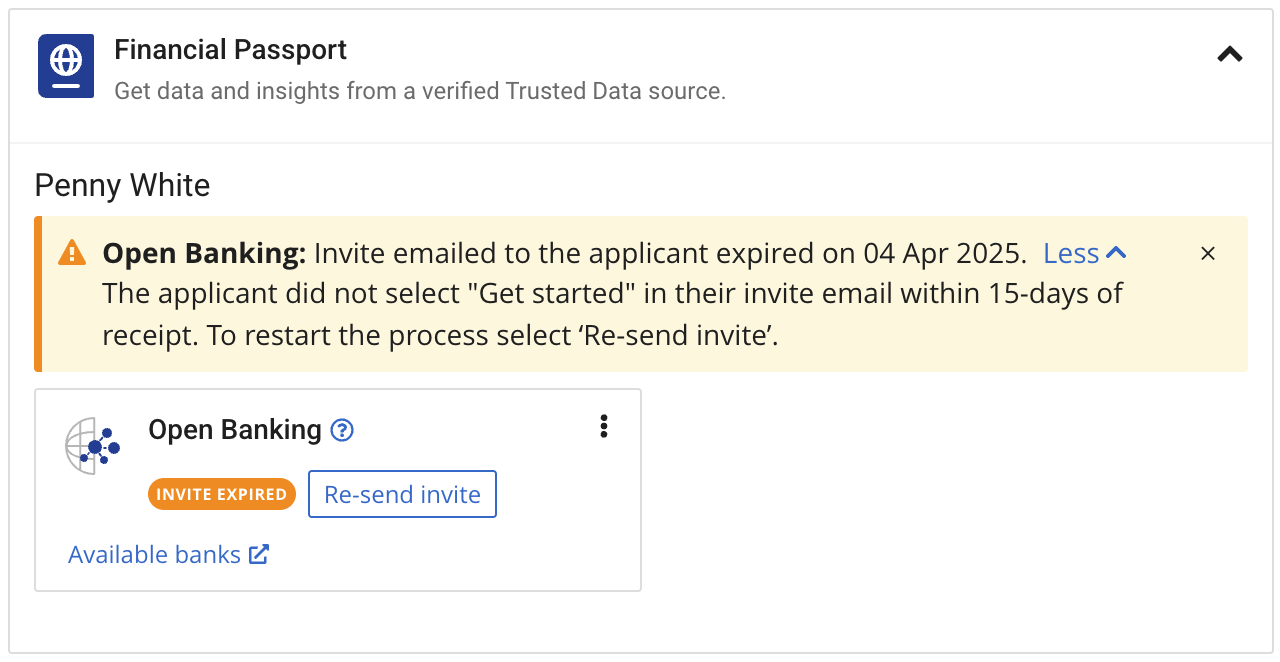Click the orange warning triangle icon

[x=72, y=253]
